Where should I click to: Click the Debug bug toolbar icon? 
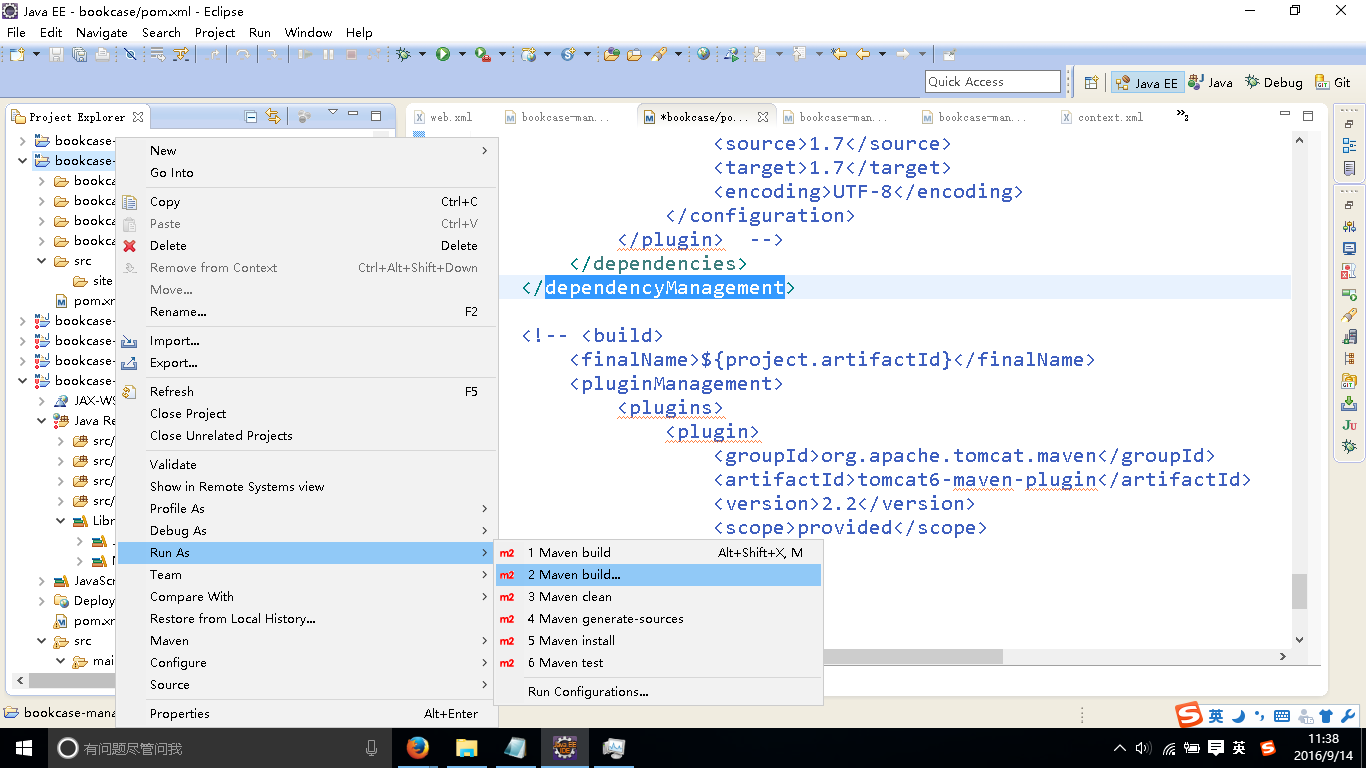click(x=404, y=54)
